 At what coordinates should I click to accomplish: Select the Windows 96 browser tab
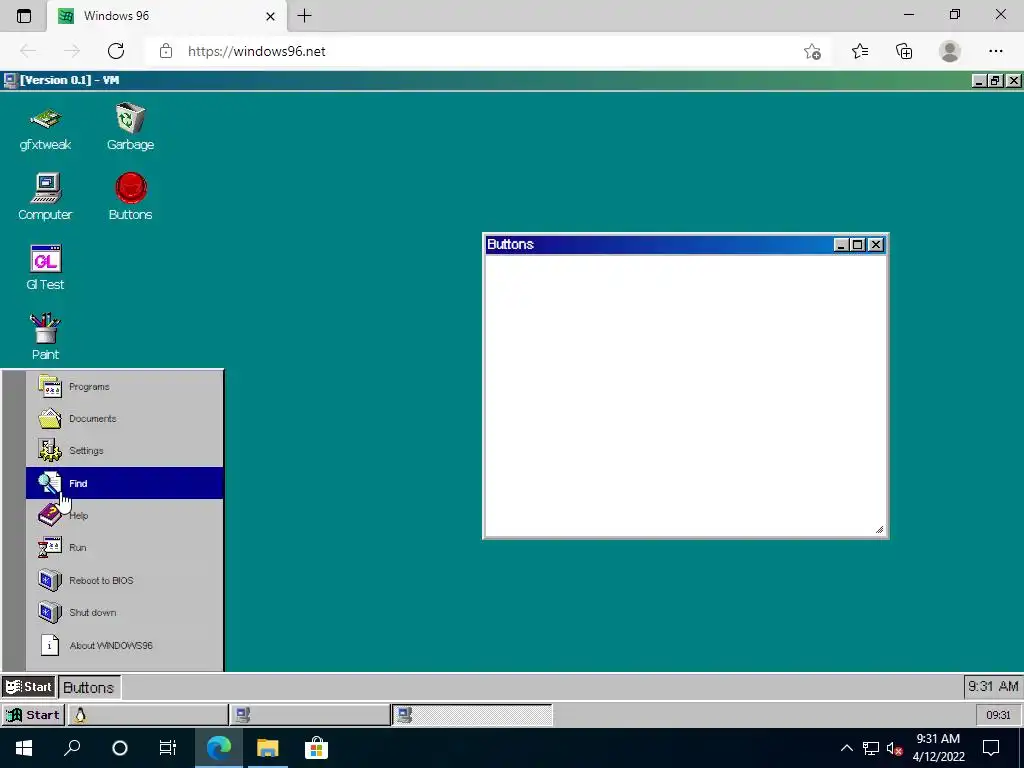167,16
